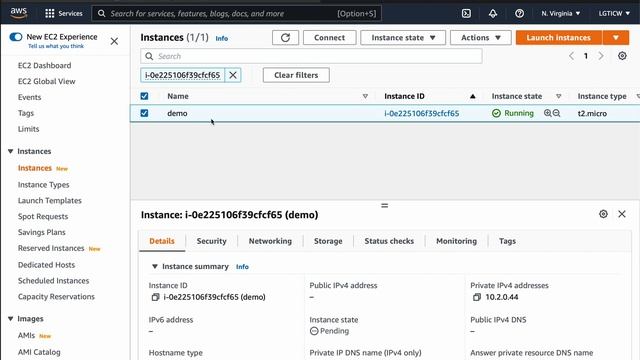Switch to the Status checks tab

[389, 241]
